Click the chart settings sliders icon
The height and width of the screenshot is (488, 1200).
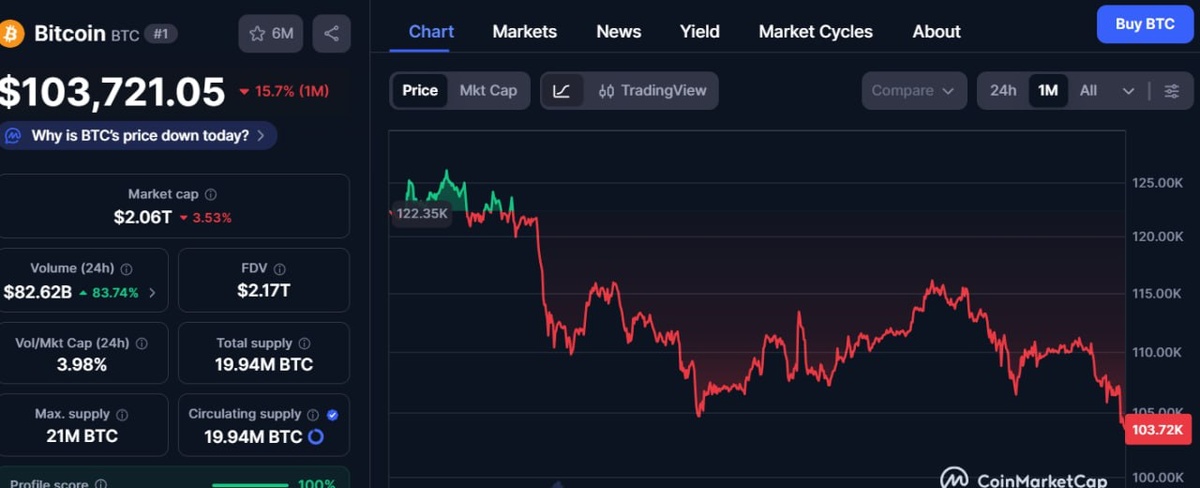click(x=1171, y=91)
